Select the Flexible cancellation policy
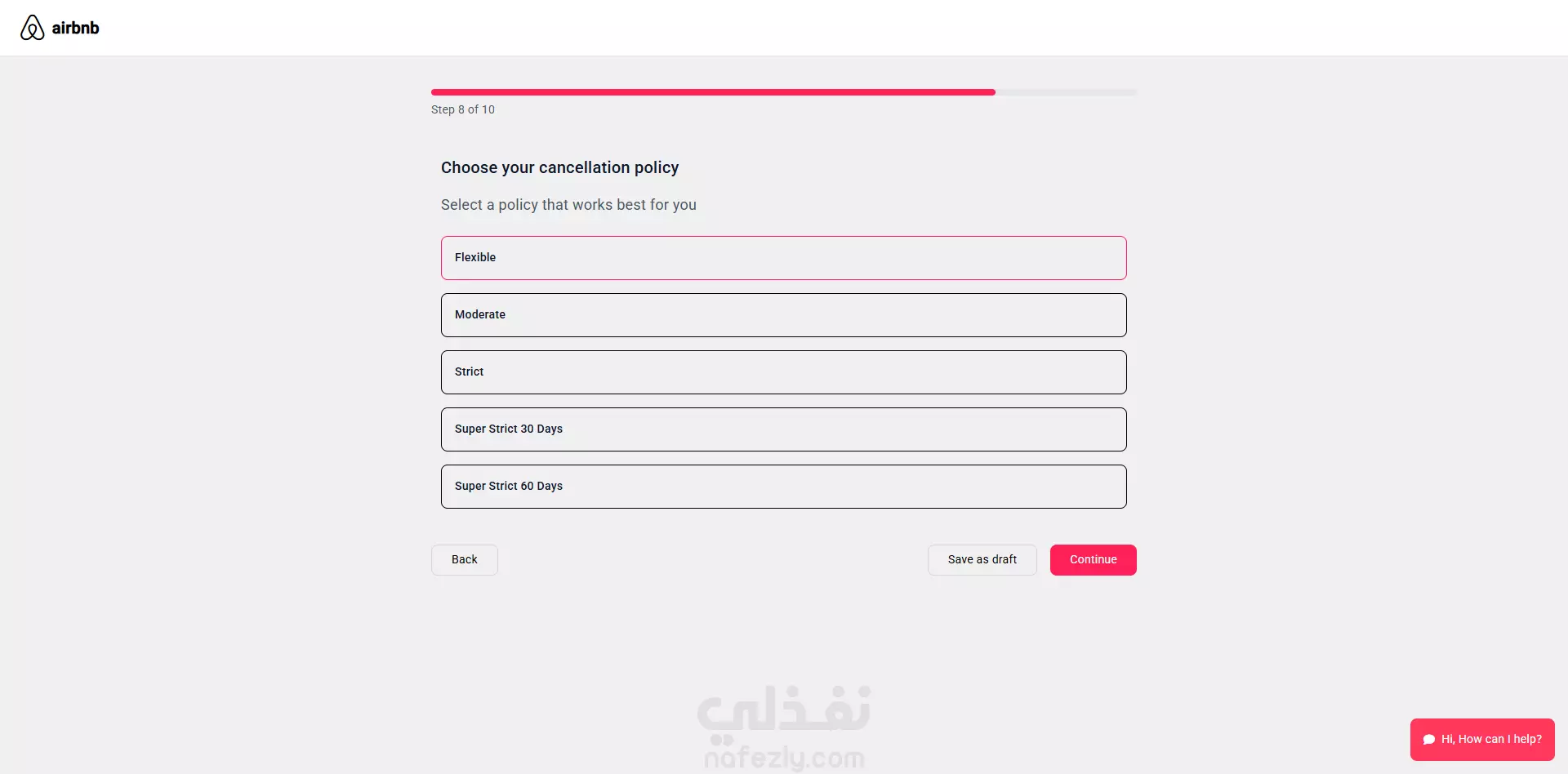This screenshot has height=774, width=1568. point(783,258)
